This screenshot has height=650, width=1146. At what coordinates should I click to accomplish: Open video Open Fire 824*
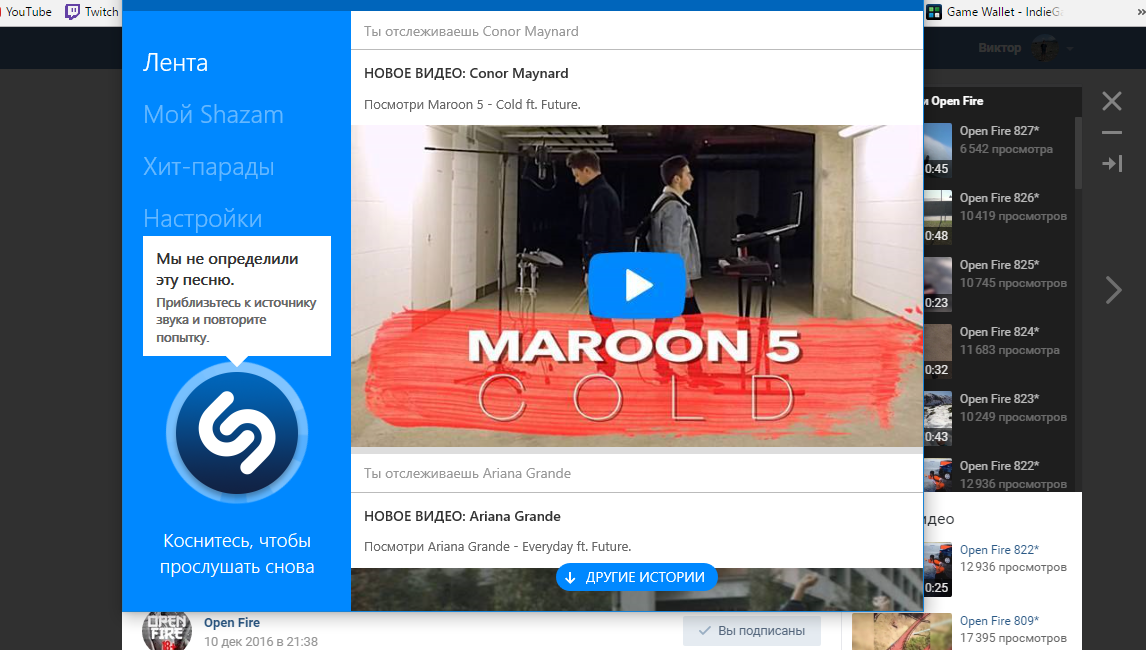tap(999, 332)
